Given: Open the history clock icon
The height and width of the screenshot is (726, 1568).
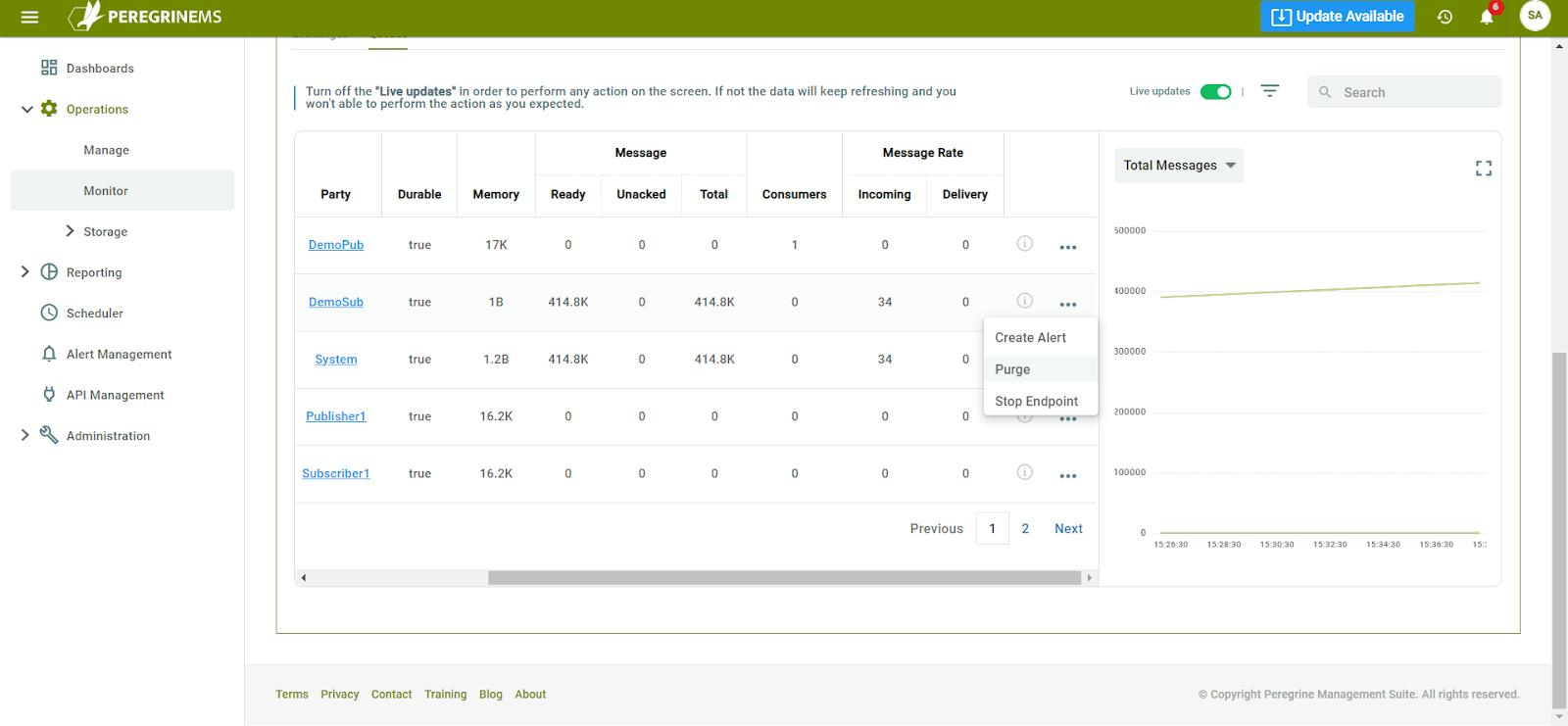Looking at the screenshot, I should point(1445,17).
